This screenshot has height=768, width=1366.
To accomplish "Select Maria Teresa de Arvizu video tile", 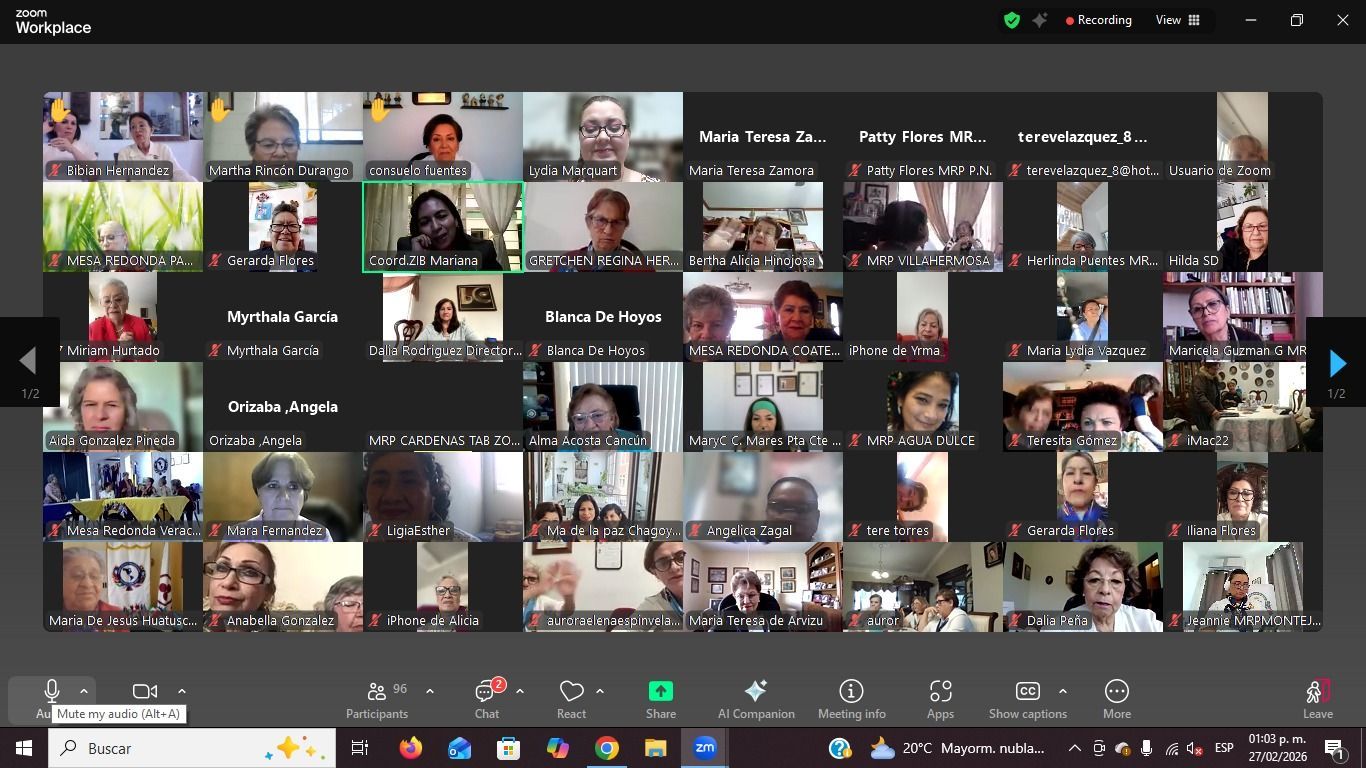I will point(763,587).
